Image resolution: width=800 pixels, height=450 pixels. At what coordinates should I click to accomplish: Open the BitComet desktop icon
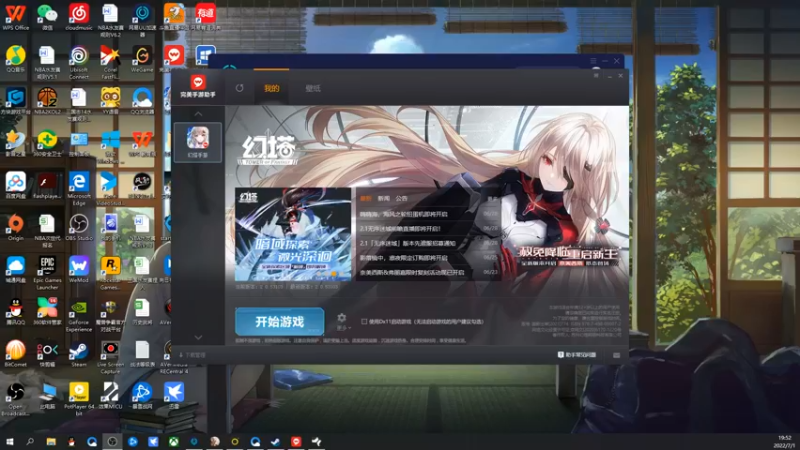coord(15,354)
